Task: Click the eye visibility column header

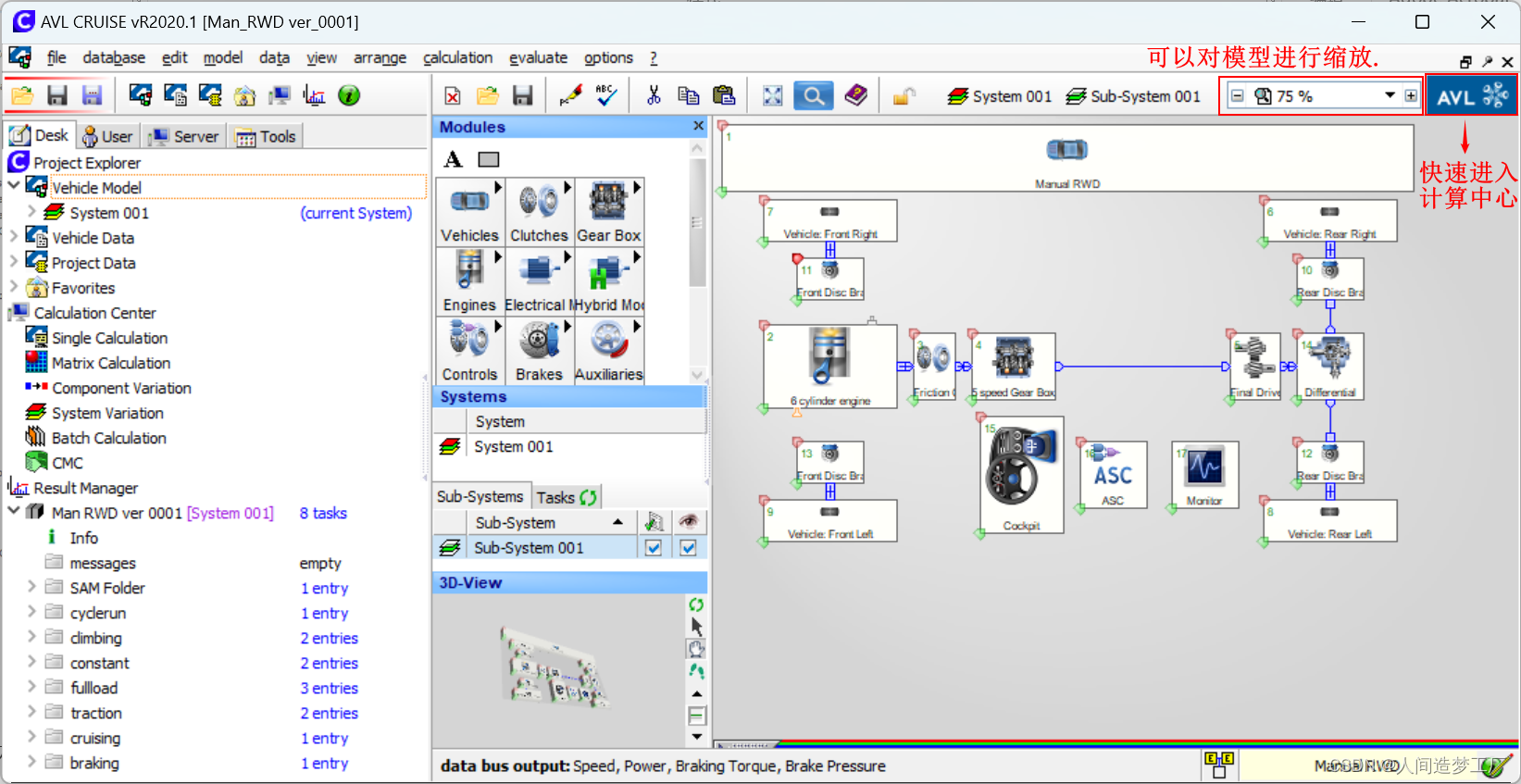Action: click(x=688, y=522)
